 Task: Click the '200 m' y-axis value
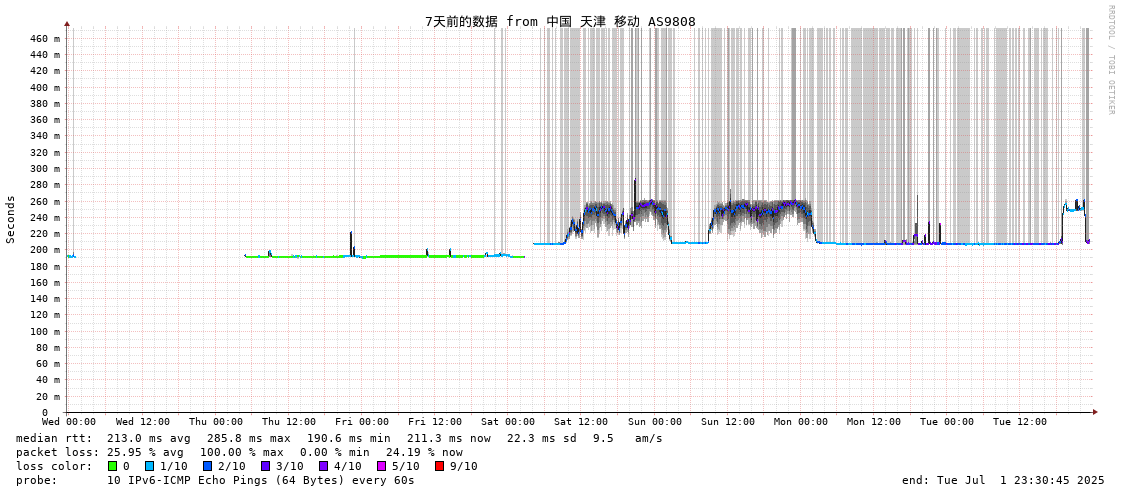[44, 250]
